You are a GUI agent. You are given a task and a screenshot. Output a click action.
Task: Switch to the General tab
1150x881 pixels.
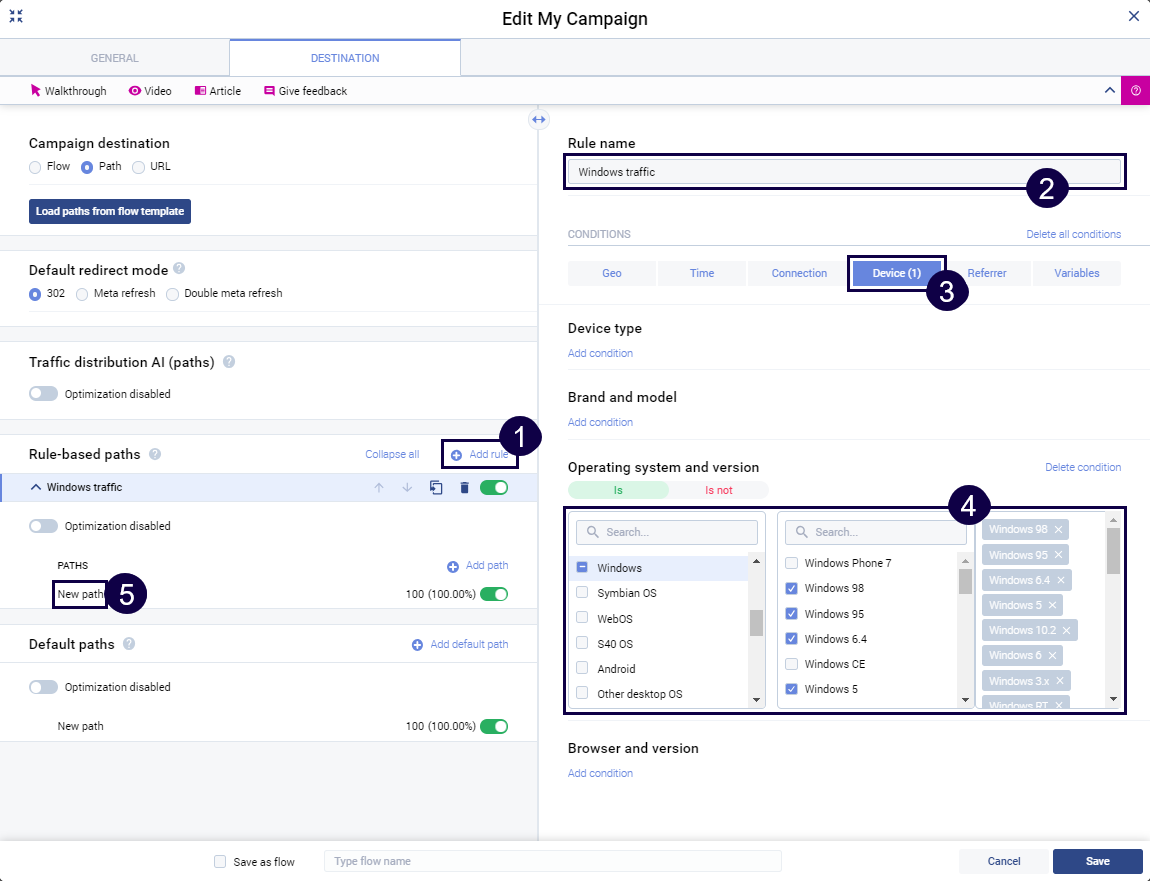(x=115, y=58)
